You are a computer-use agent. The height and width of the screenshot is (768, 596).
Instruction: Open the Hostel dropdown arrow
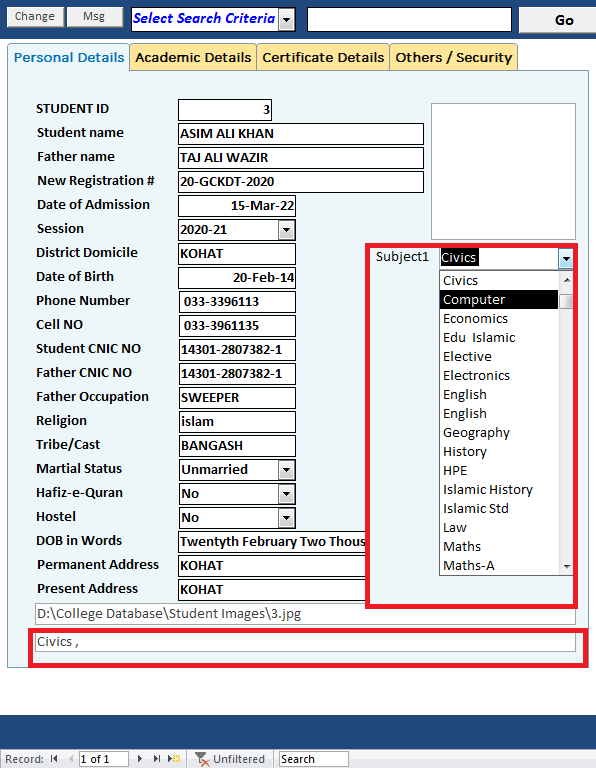tap(286, 518)
